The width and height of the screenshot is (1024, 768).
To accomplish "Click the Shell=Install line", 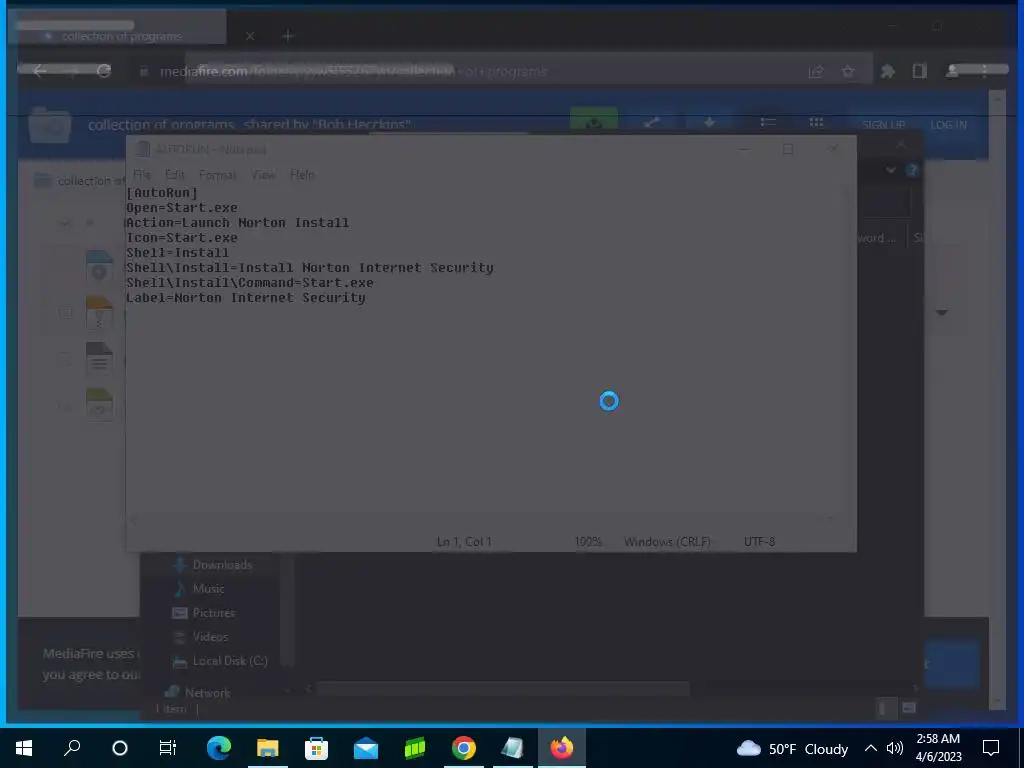I will (178, 253).
